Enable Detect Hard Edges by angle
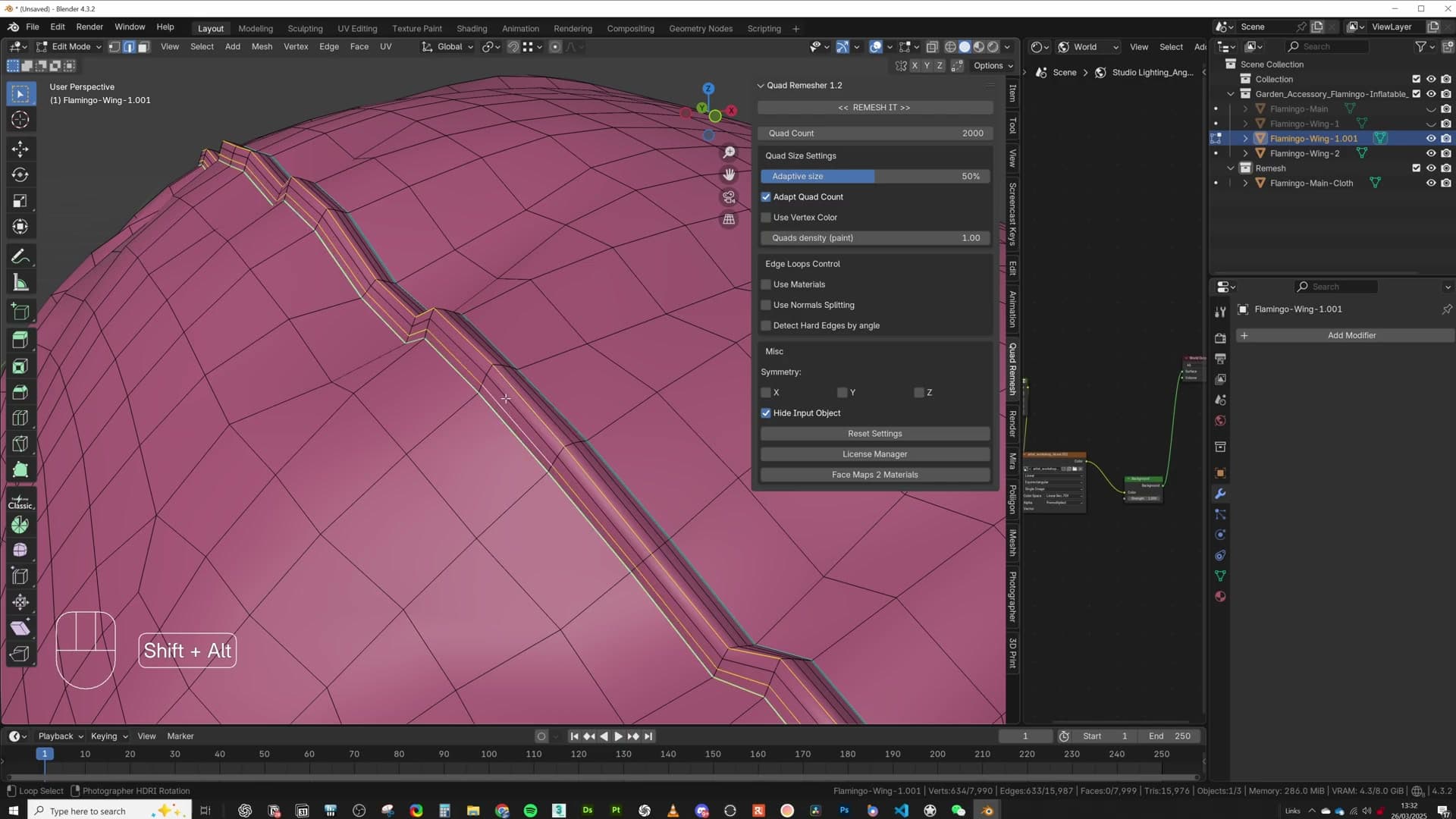 (766, 326)
